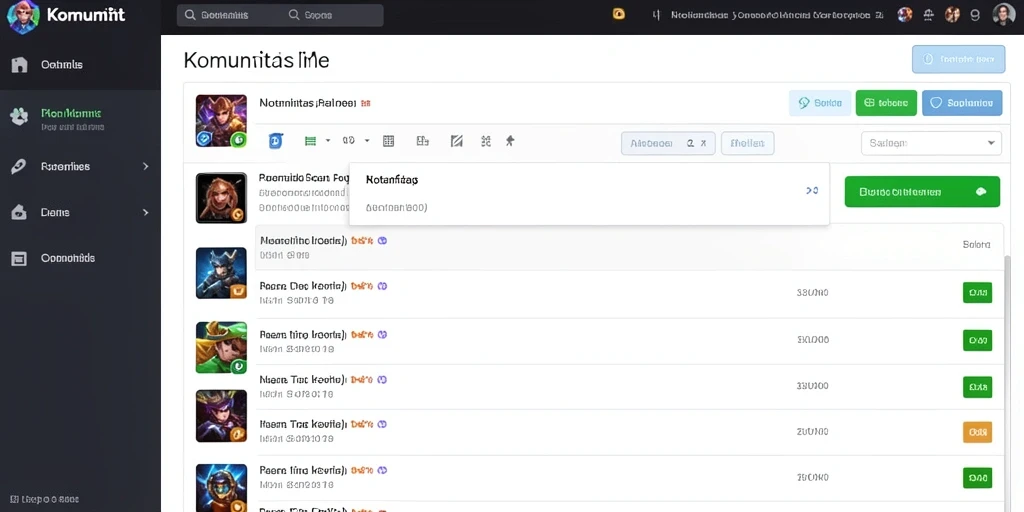The height and width of the screenshot is (512, 1024).
Task: Click the vertical scrollbar at list's right edge
Action: tap(1007, 382)
